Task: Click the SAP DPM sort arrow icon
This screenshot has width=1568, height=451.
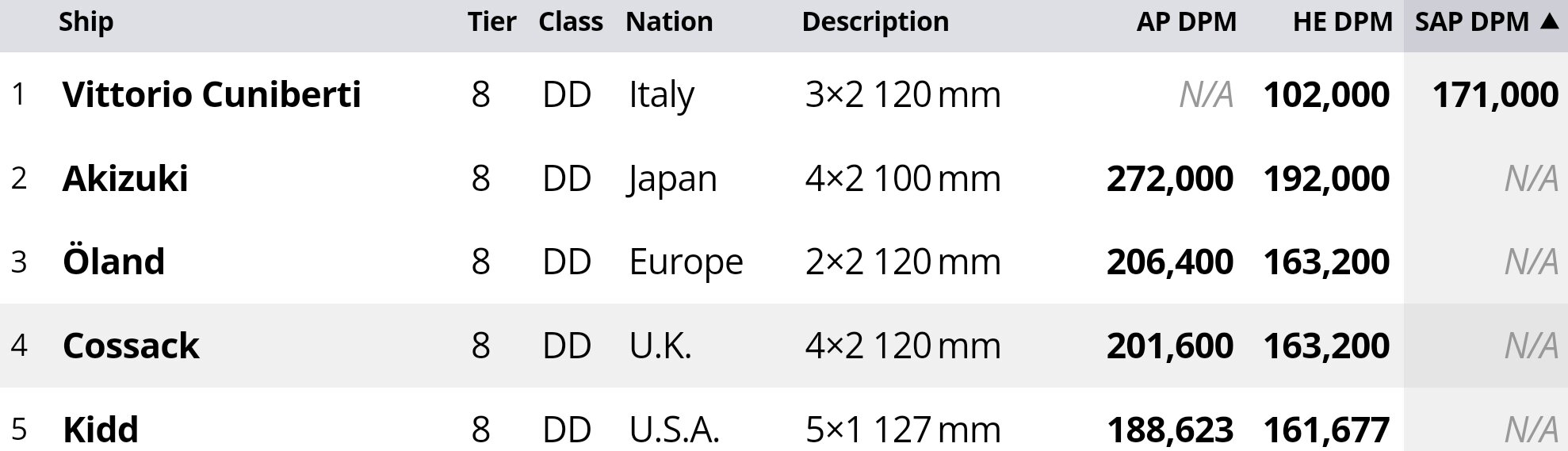Action: pyautogui.click(x=1549, y=22)
